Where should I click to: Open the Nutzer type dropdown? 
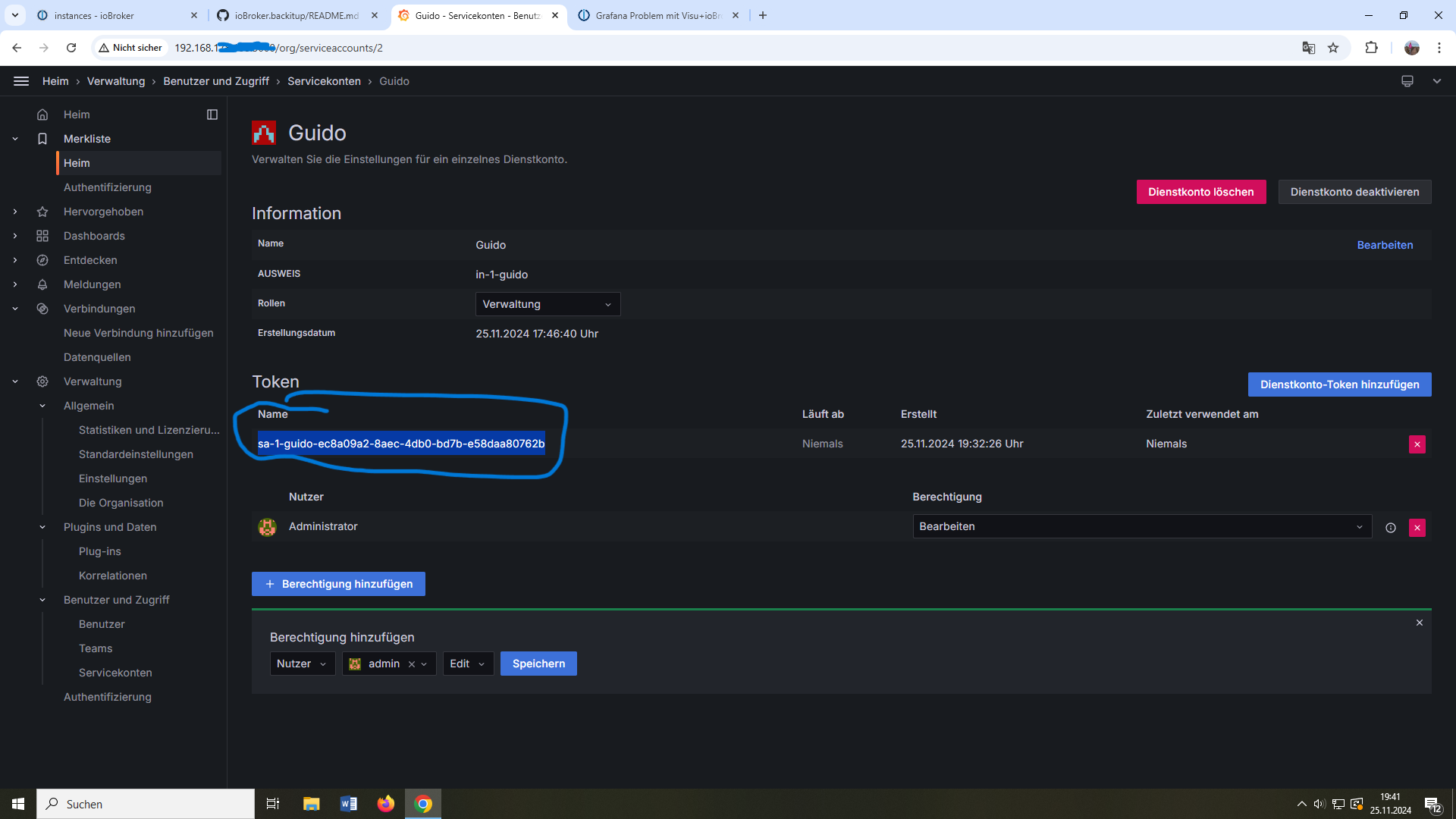pos(302,664)
